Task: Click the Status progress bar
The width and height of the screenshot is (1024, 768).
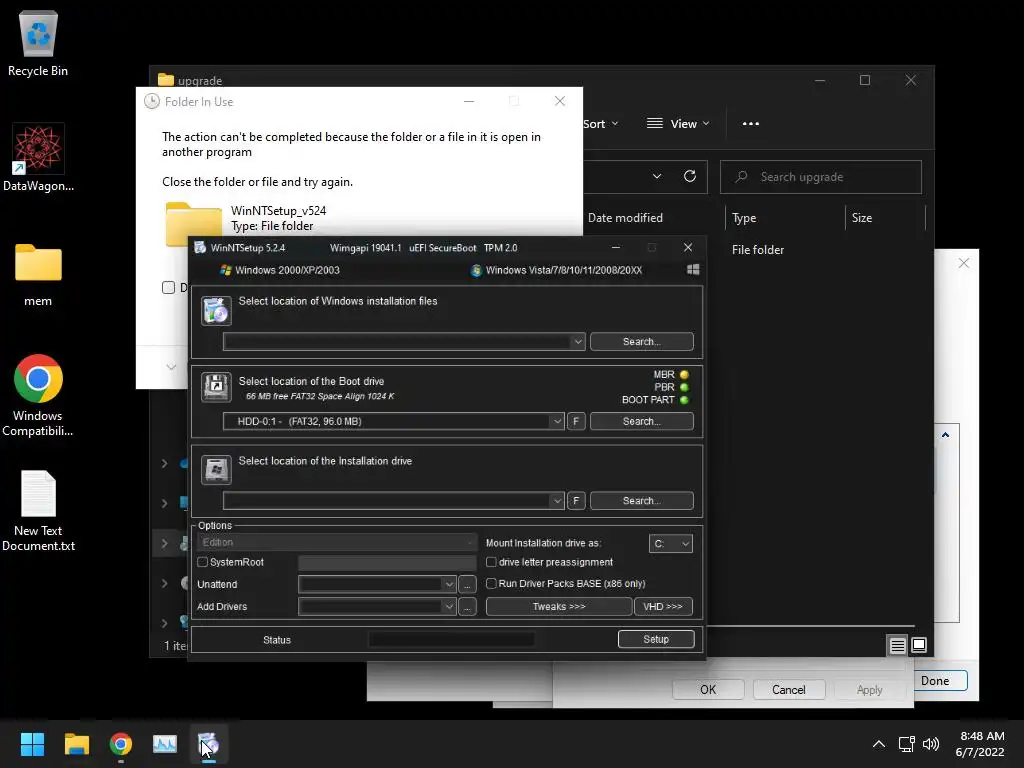Action: 451,640
